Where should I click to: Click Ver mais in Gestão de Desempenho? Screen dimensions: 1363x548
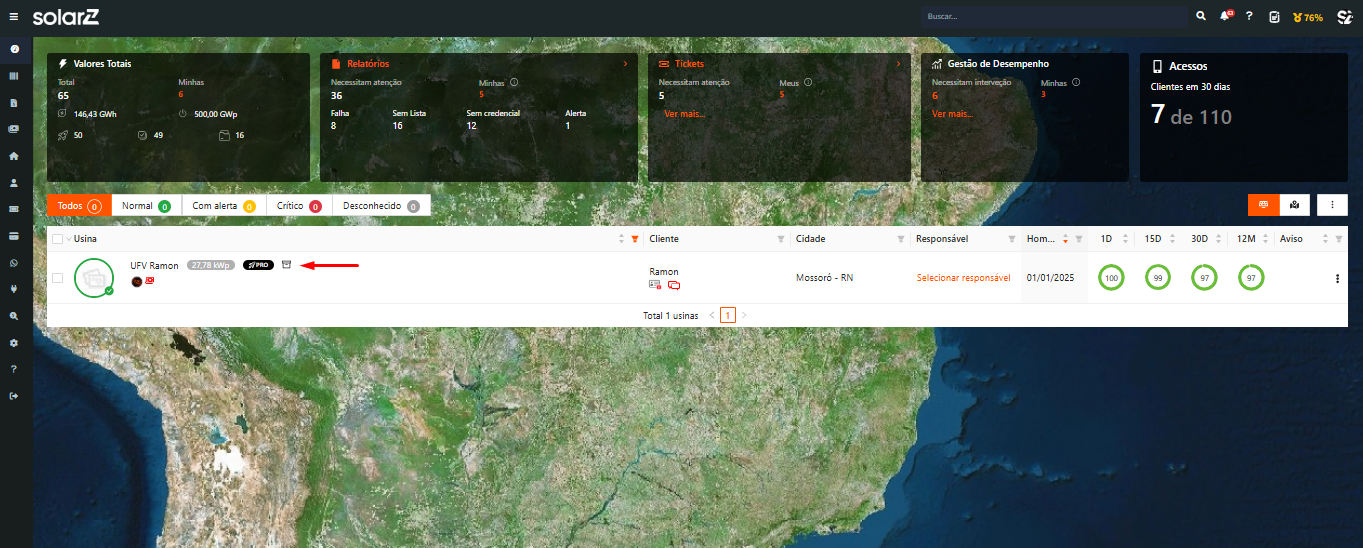952,114
